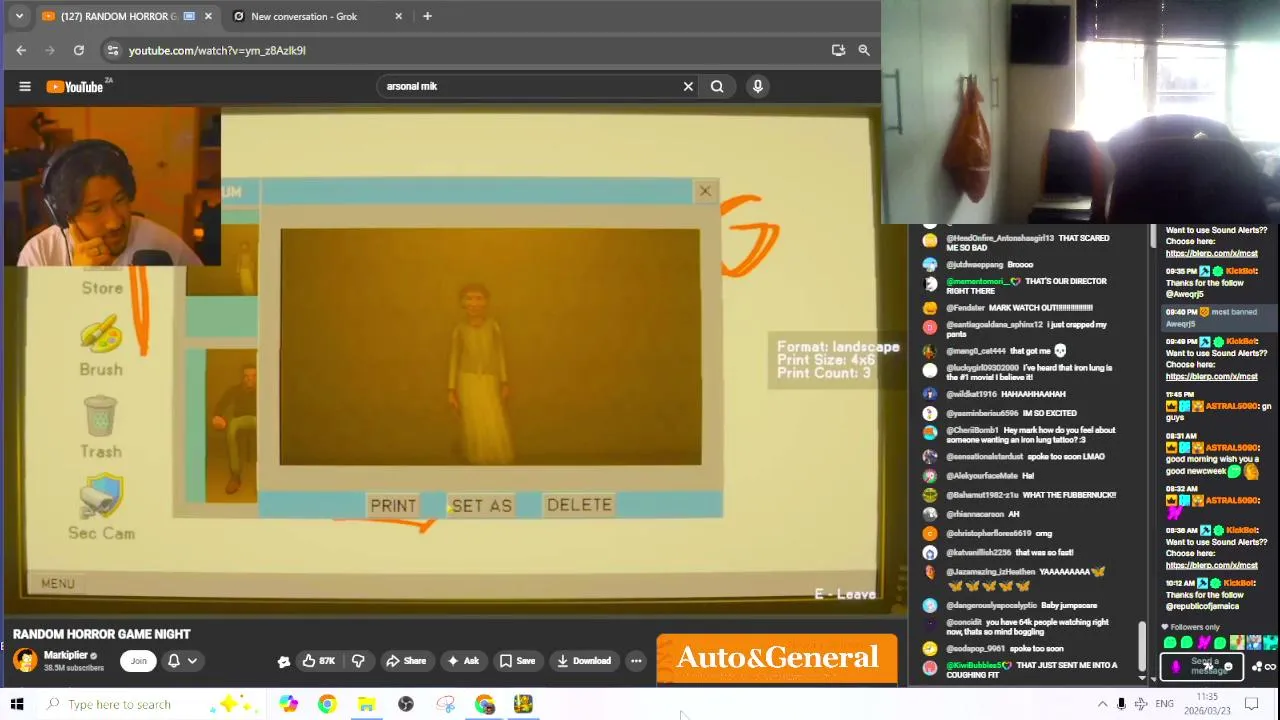Open the in-game MENU
Screen dimensions: 1280x720
[58, 583]
